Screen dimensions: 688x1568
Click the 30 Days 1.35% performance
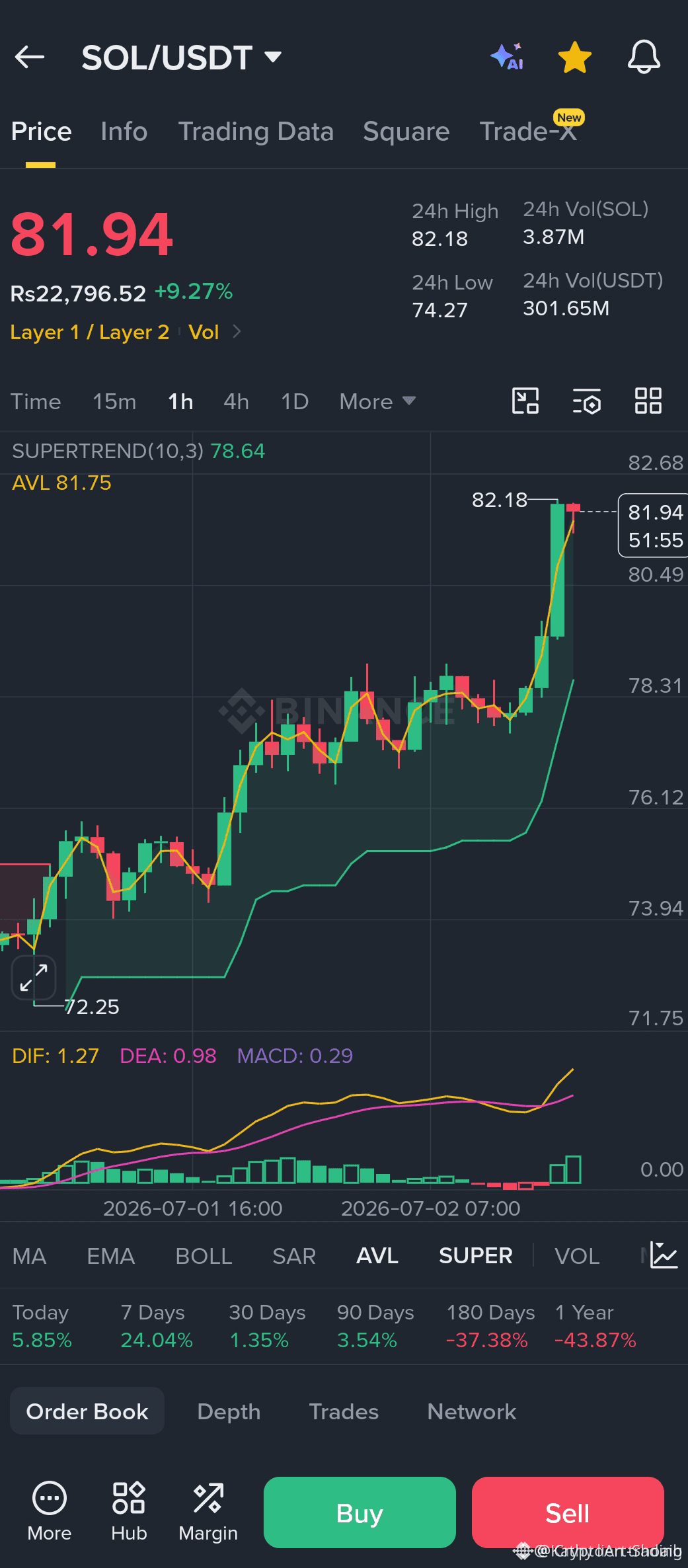(267, 1326)
